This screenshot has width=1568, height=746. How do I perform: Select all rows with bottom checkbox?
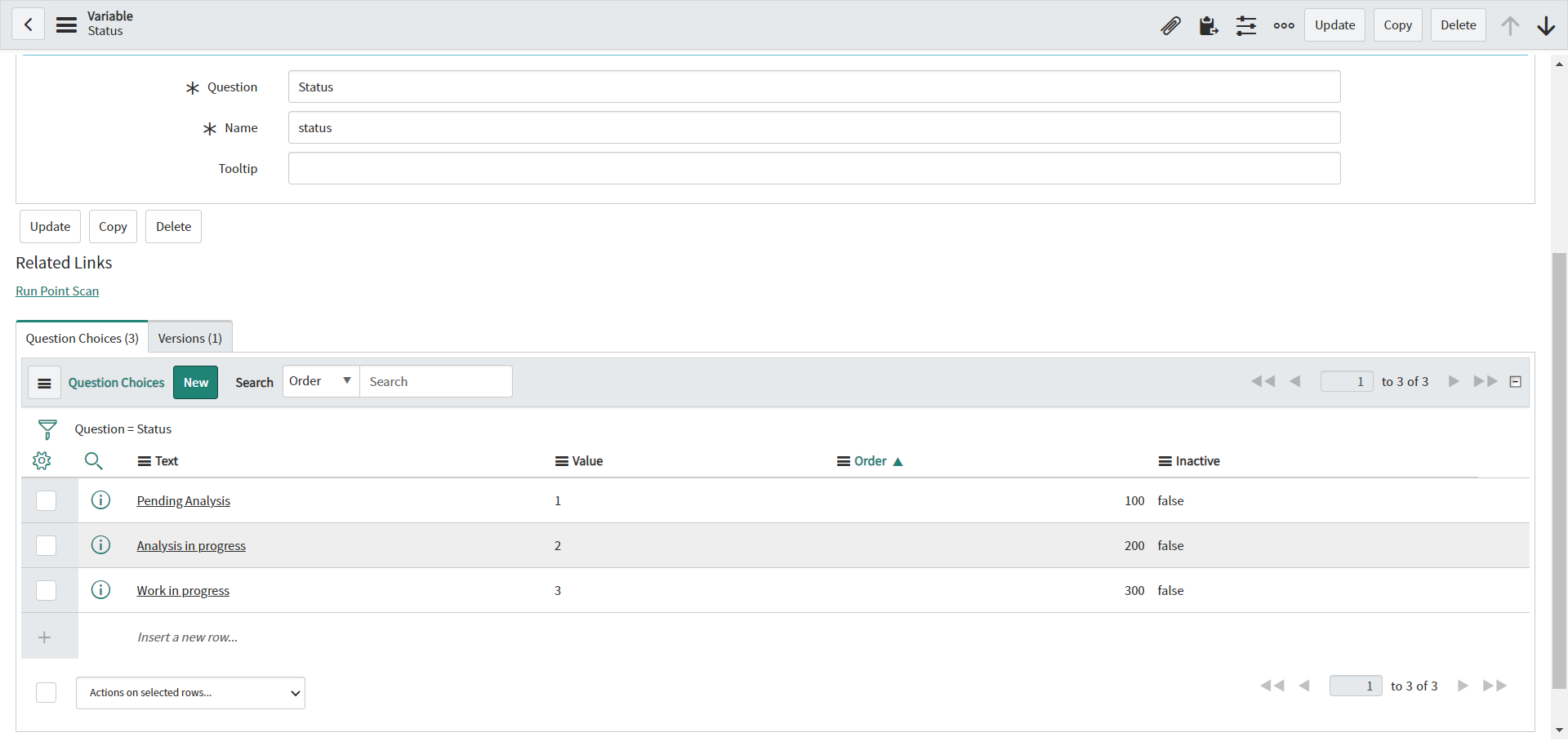(x=47, y=692)
